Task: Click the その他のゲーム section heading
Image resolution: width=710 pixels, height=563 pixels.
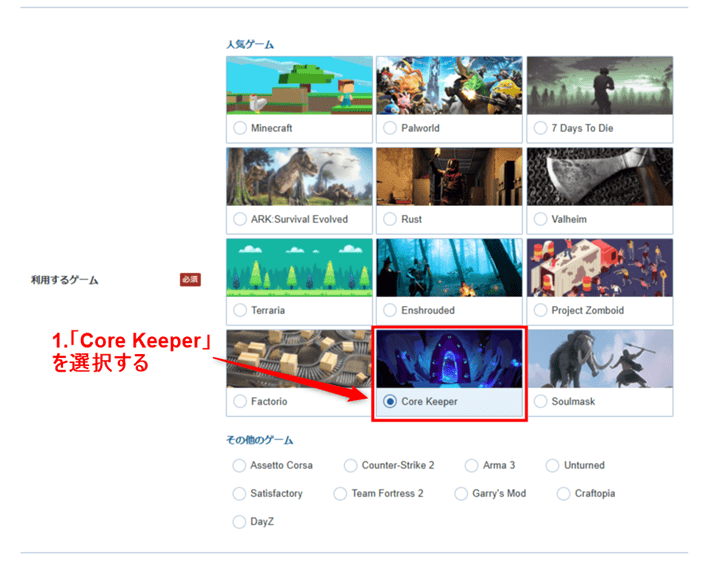Action: (x=259, y=440)
